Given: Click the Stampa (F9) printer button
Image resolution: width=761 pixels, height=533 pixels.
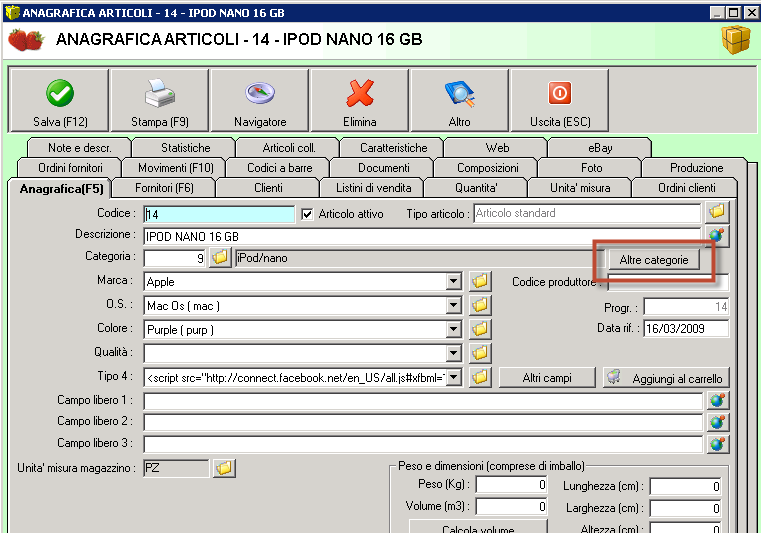Looking at the screenshot, I should (160, 100).
